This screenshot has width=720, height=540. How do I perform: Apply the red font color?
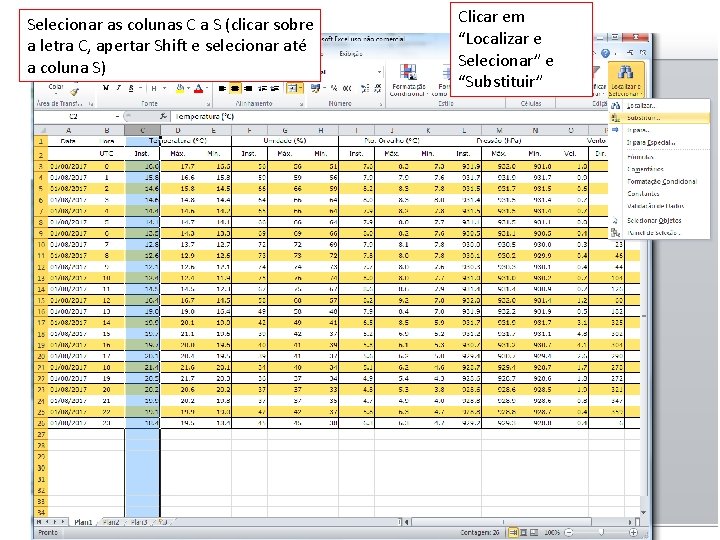point(198,88)
